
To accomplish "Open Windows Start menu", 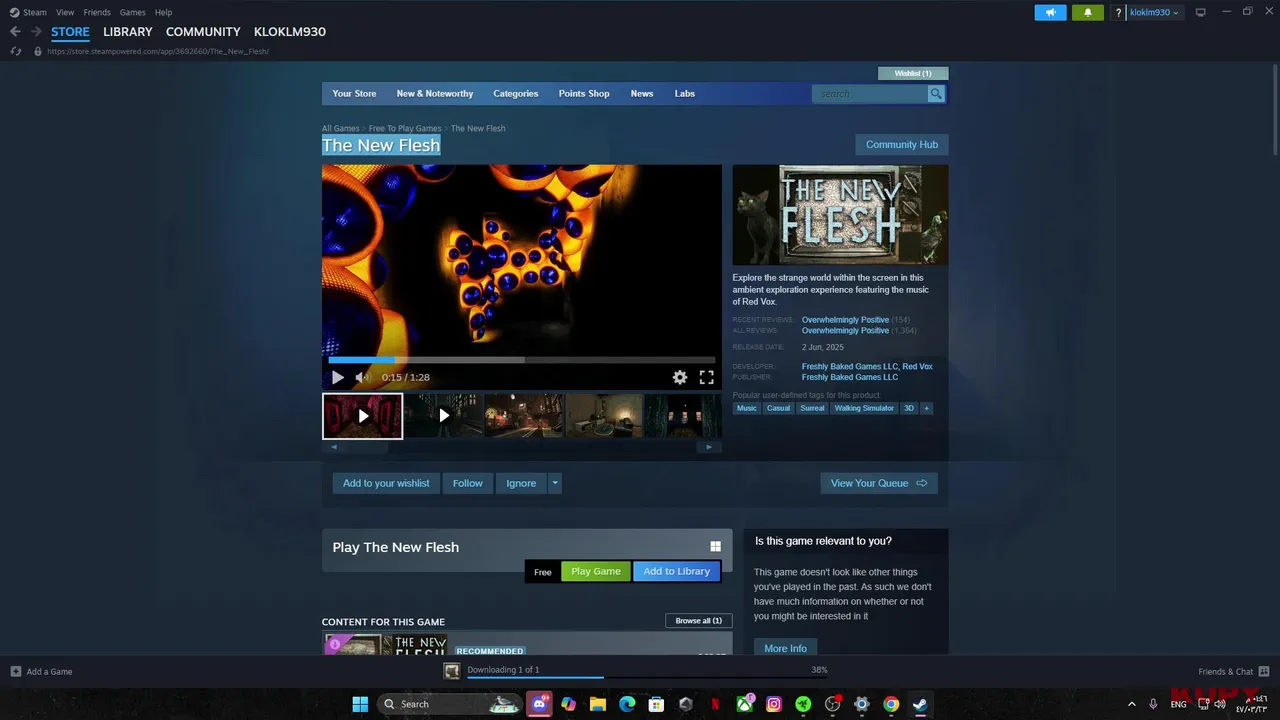I will point(360,704).
